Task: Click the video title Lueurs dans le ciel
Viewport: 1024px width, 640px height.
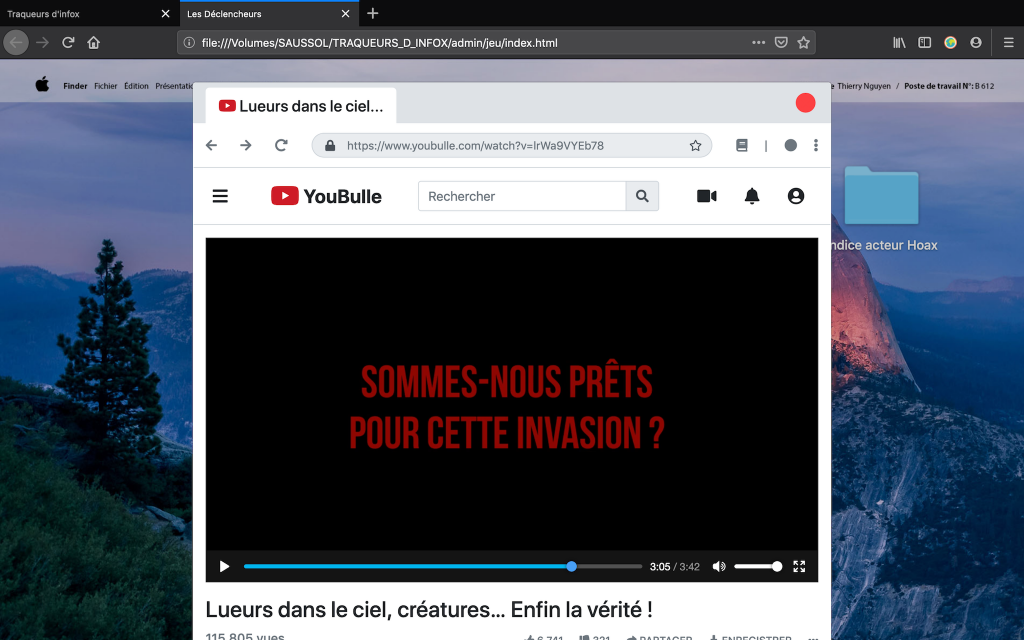Action: pos(429,609)
